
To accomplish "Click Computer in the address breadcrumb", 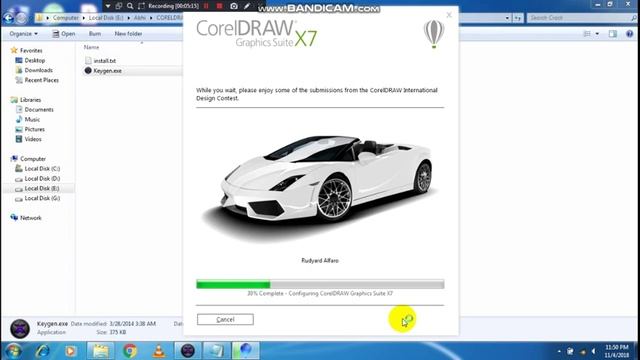I will 65,18.
